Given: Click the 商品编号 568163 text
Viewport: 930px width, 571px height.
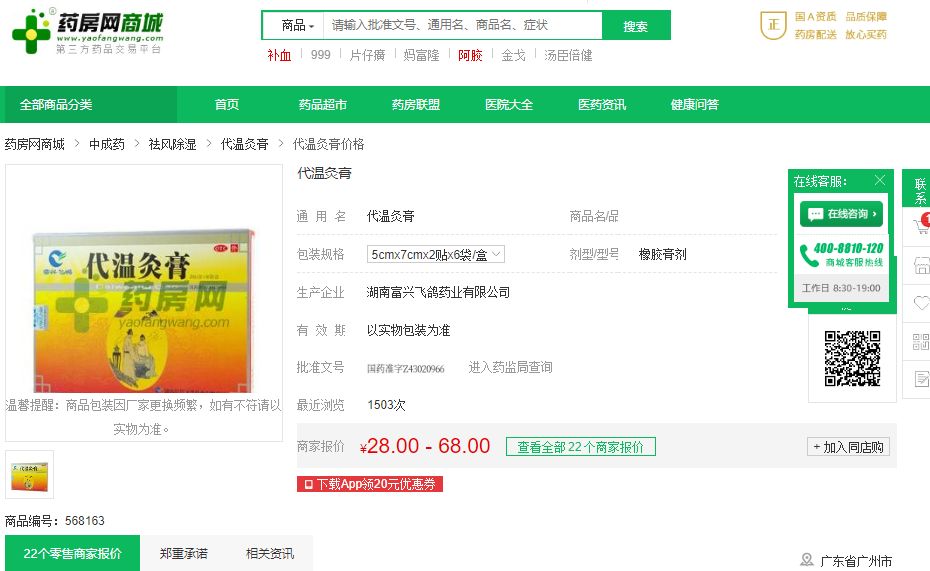Looking at the screenshot, I should pyautogui.click(x=55, y=521).
